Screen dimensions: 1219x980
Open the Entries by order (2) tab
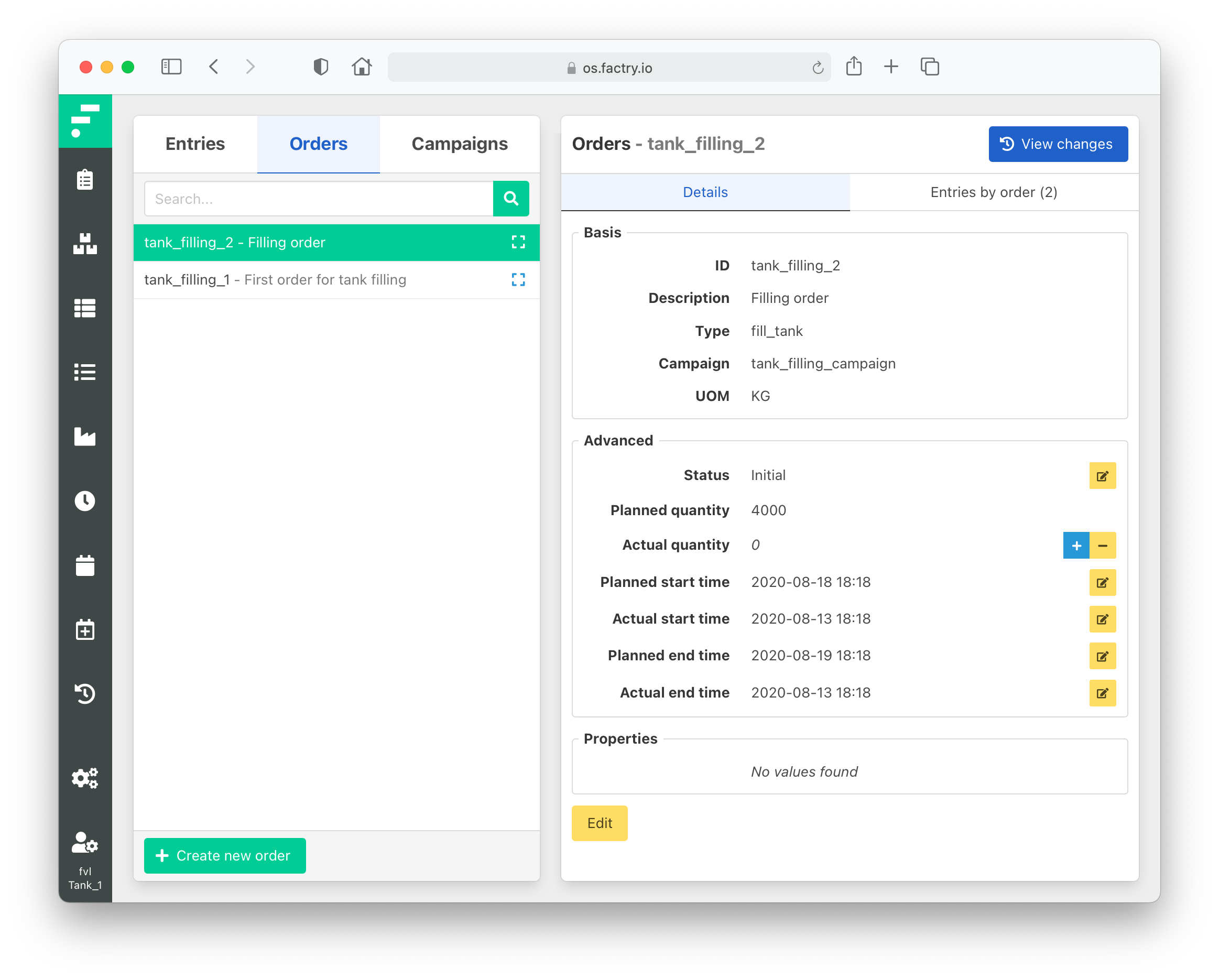point(994,192)
